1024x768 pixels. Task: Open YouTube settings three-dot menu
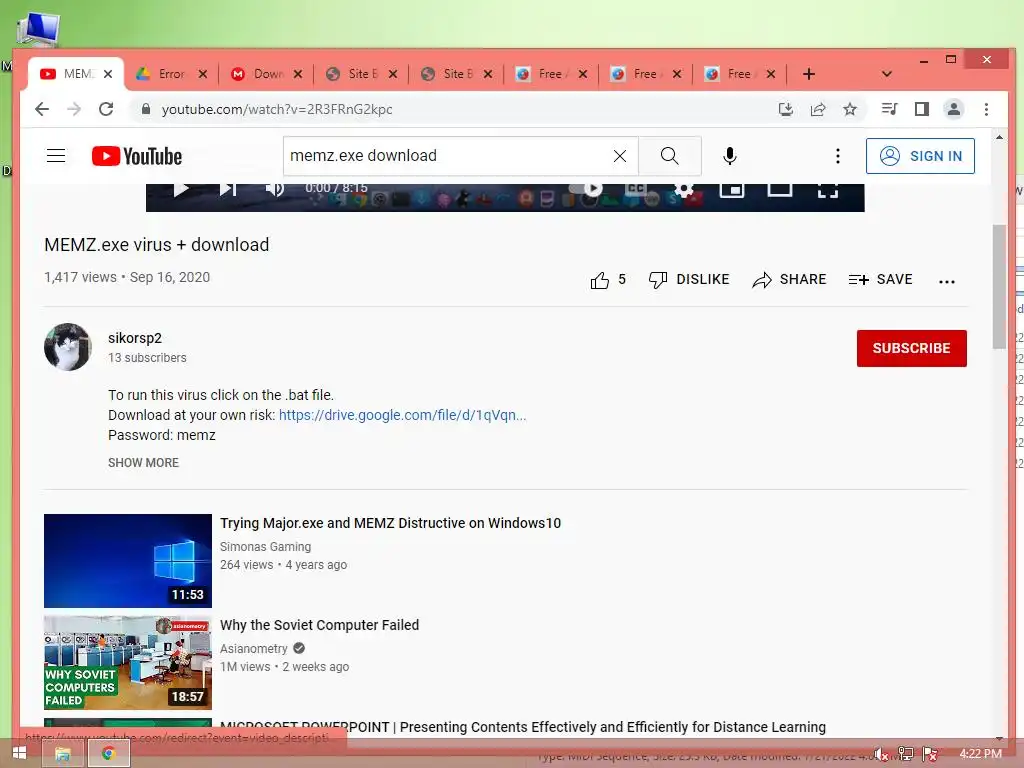tap(838, 156)
